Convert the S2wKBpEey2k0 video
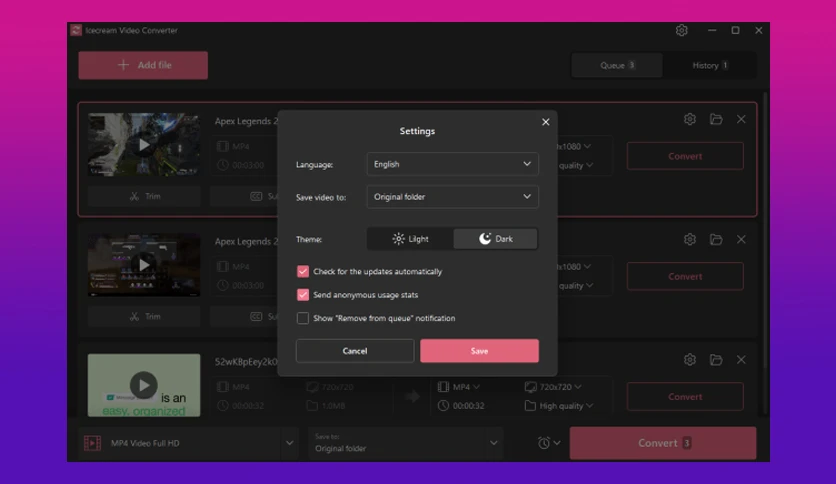The image size is (836, 484). [685, 397]
